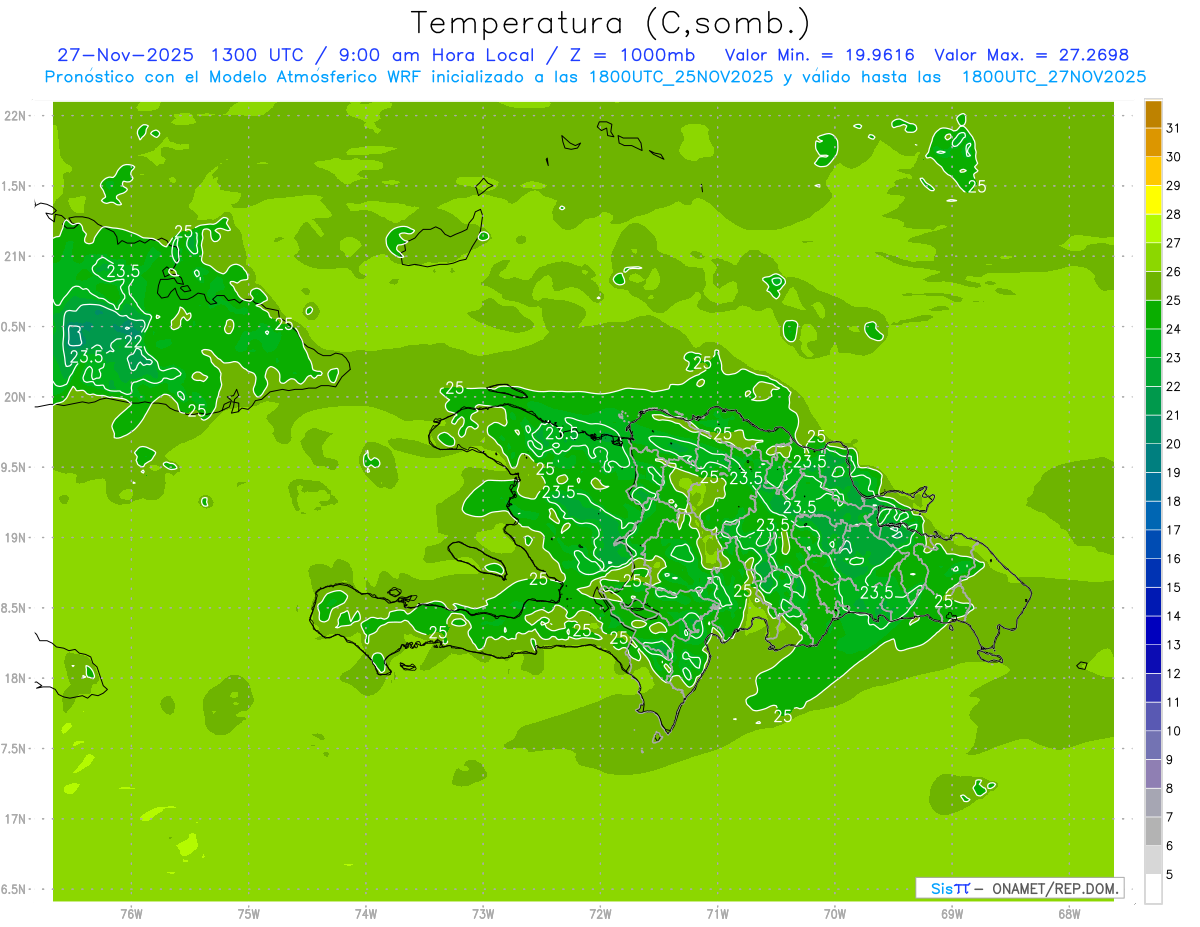Click the color scale label '31'

click(x=1173, y=128)
